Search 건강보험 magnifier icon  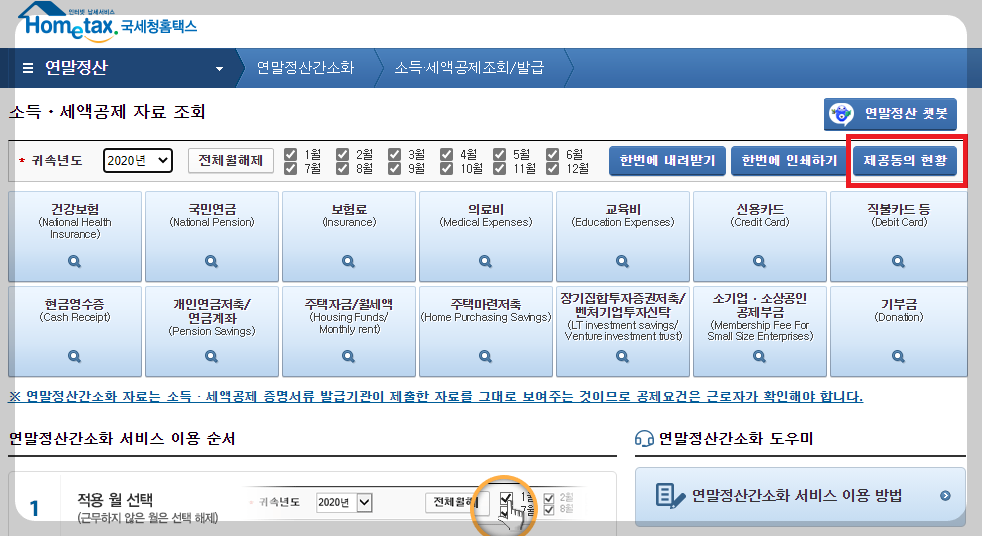(x=75, y=262)
